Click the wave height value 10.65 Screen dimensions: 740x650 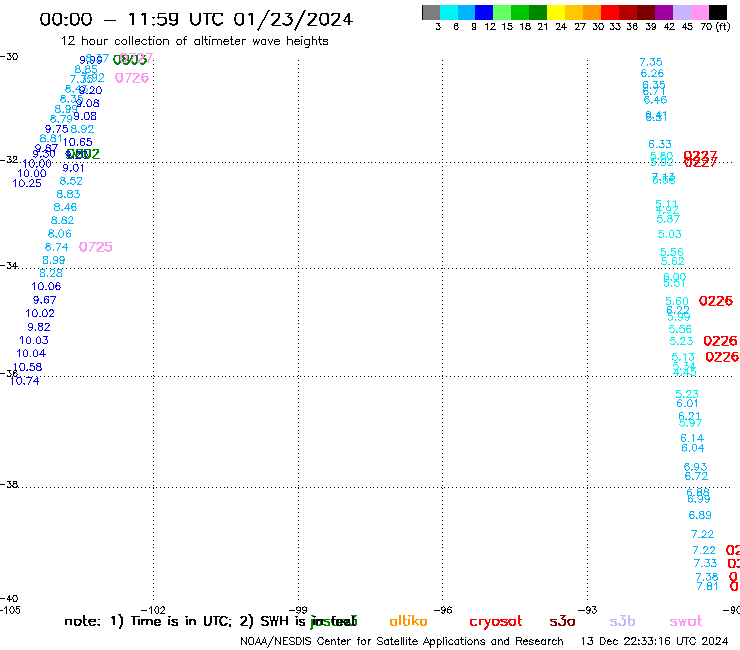77,142
